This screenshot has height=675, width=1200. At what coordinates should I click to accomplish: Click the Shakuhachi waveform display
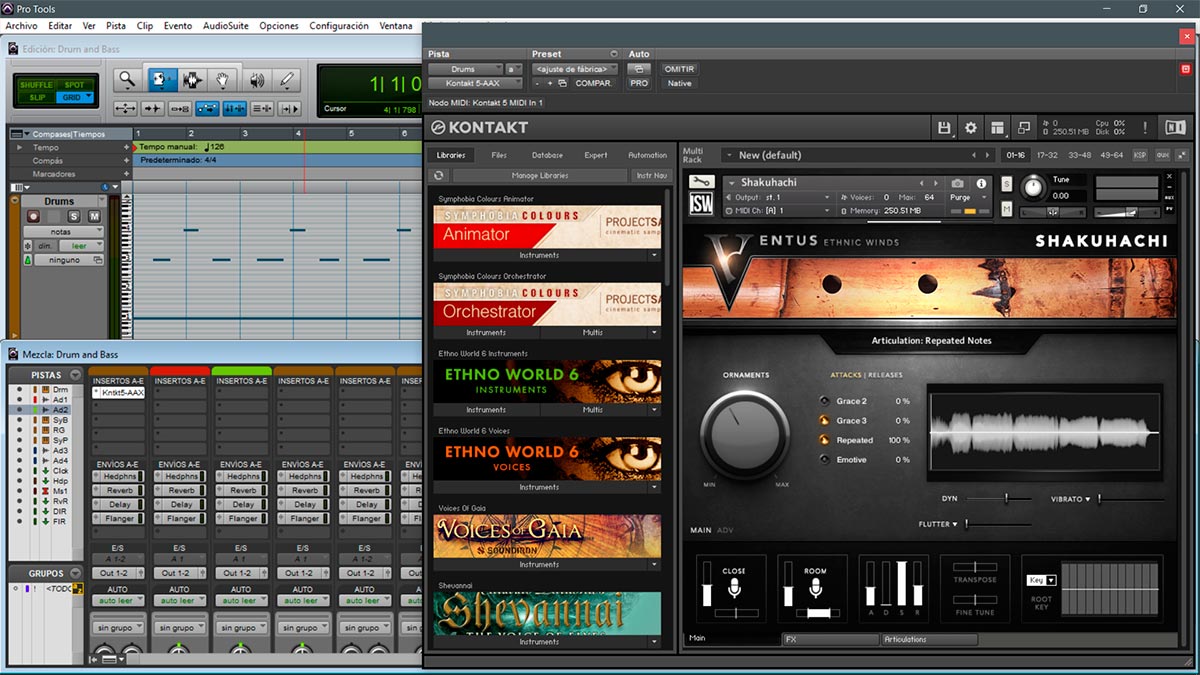pos(1045,432)
